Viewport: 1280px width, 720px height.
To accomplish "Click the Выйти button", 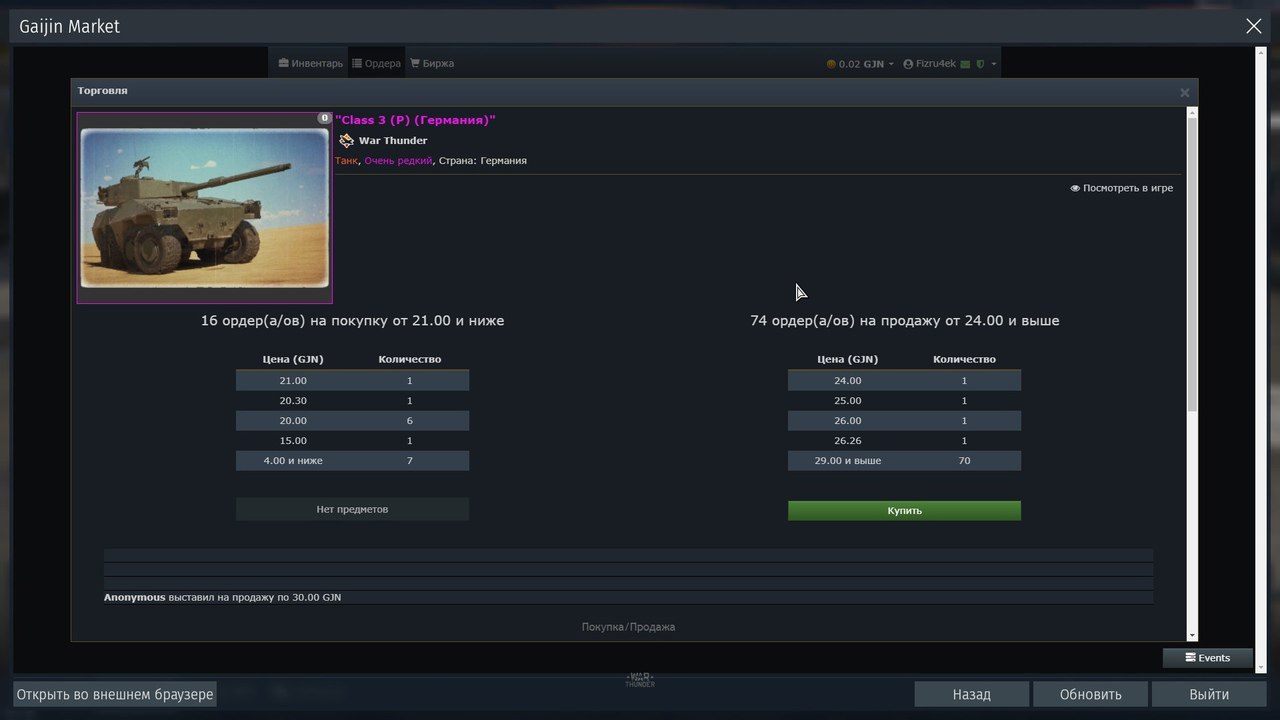I will coord(1209,694).
